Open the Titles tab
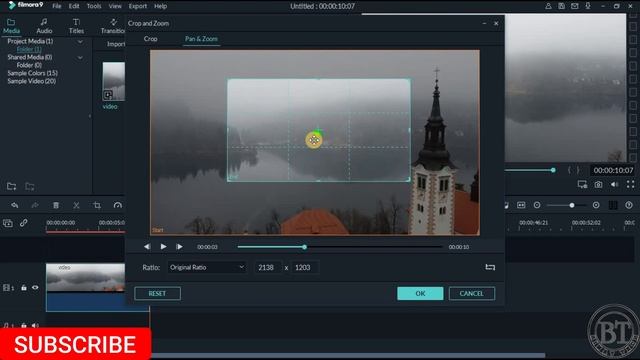 click(76, 26)
